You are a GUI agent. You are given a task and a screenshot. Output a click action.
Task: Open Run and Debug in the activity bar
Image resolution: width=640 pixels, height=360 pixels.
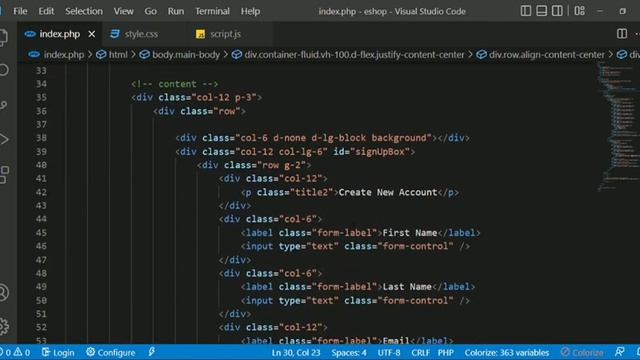click(x=3, y=140)
